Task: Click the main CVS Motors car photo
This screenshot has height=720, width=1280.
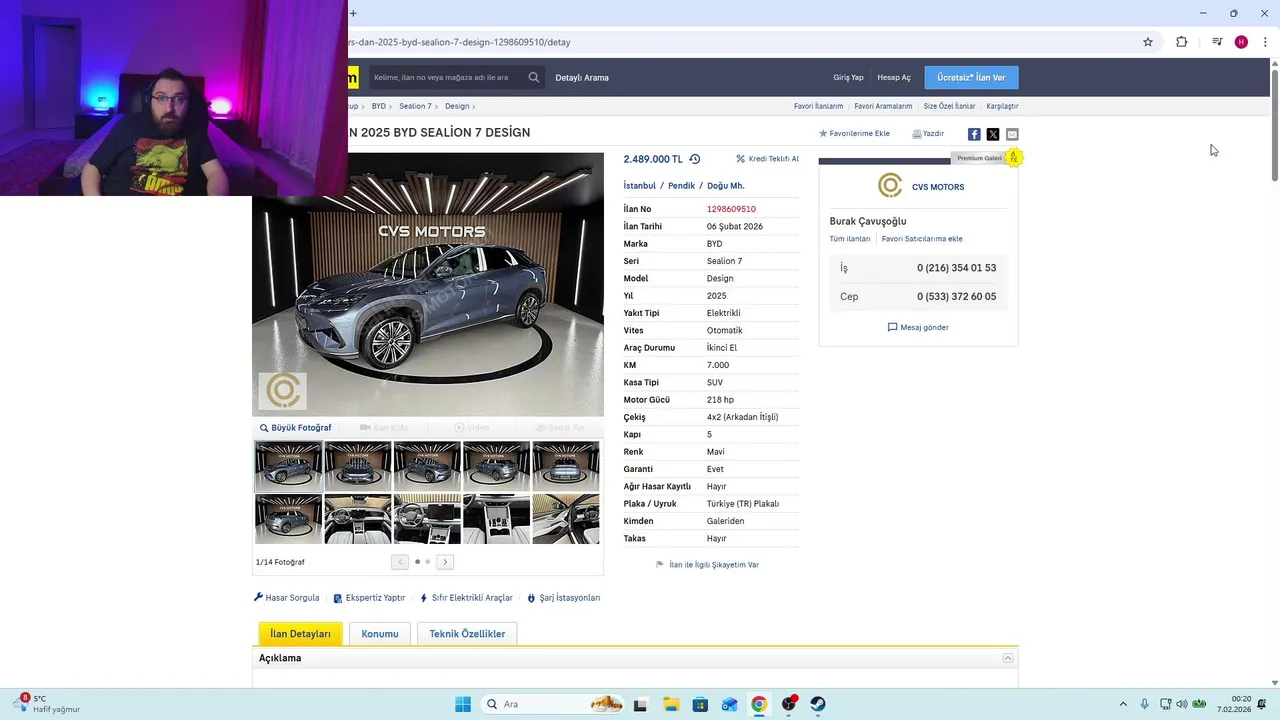Action: pos(428,284)
